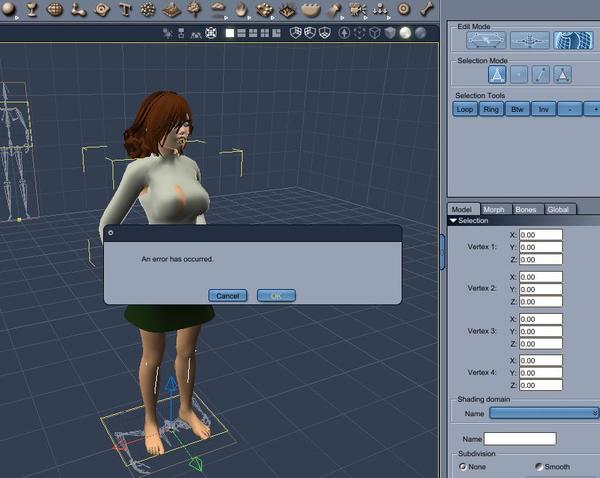Viewport: 600px width, 478px height.
Task: Set textured dark sphere display mode
Action: [x=420, y=33]
